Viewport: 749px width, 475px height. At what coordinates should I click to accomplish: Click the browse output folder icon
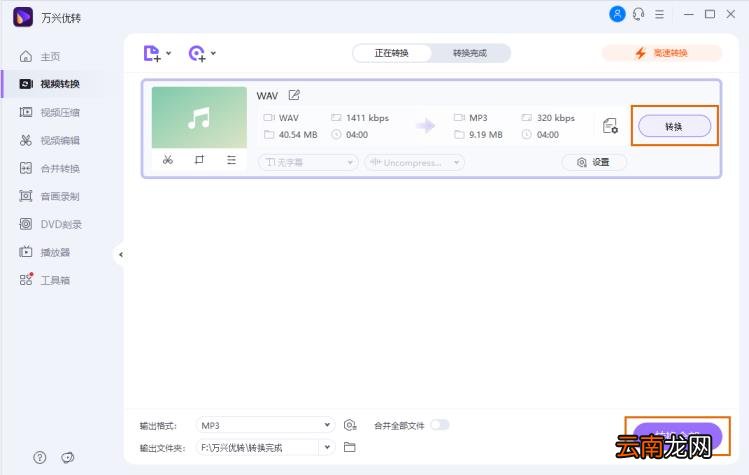[350, 447]
